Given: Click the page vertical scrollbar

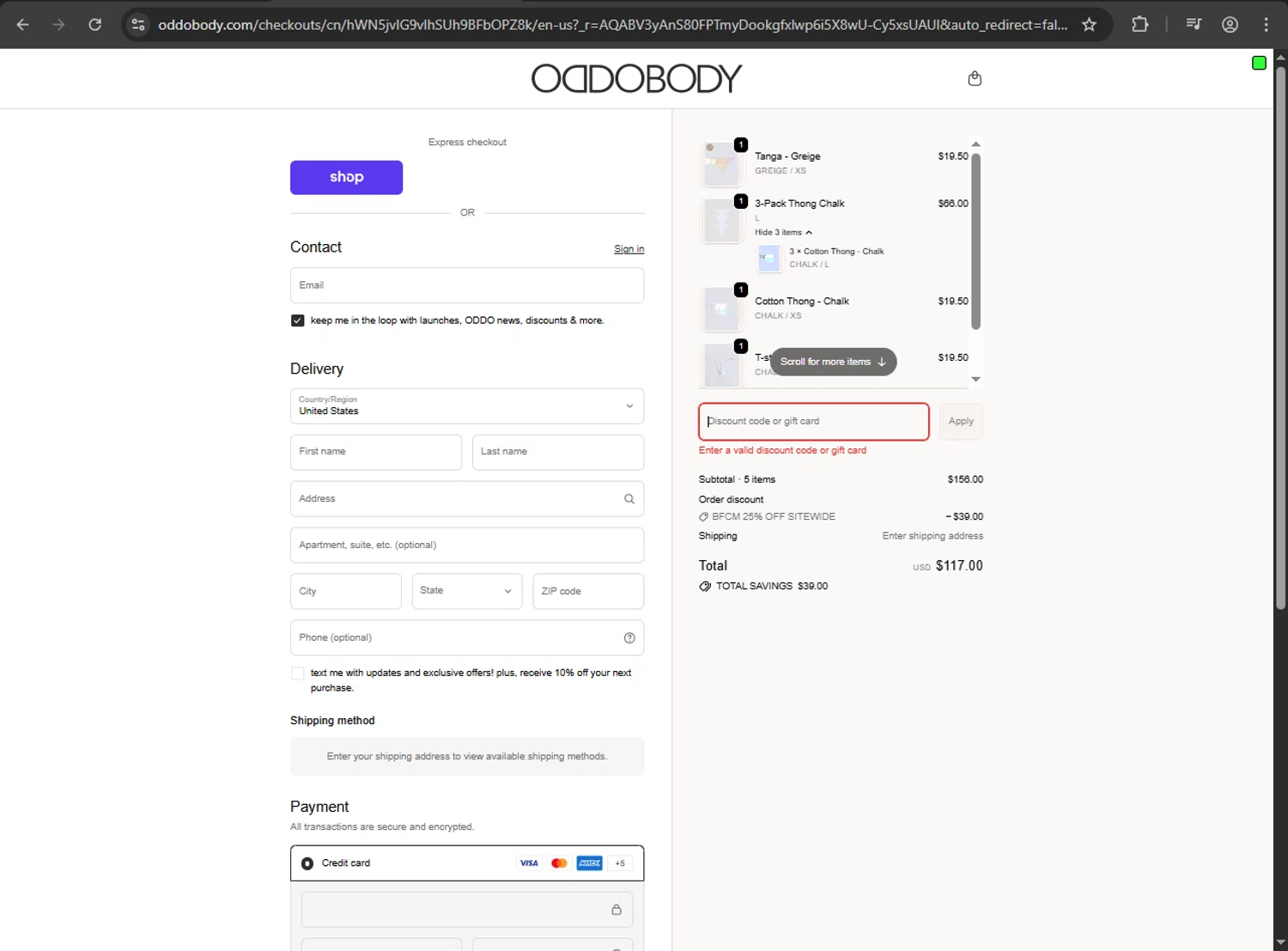Looking at the screenshot, I should point(1280,338).
